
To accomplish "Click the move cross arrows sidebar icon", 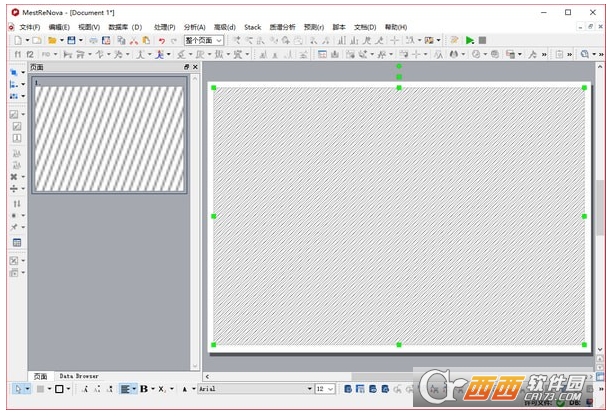I will (14, 188).
